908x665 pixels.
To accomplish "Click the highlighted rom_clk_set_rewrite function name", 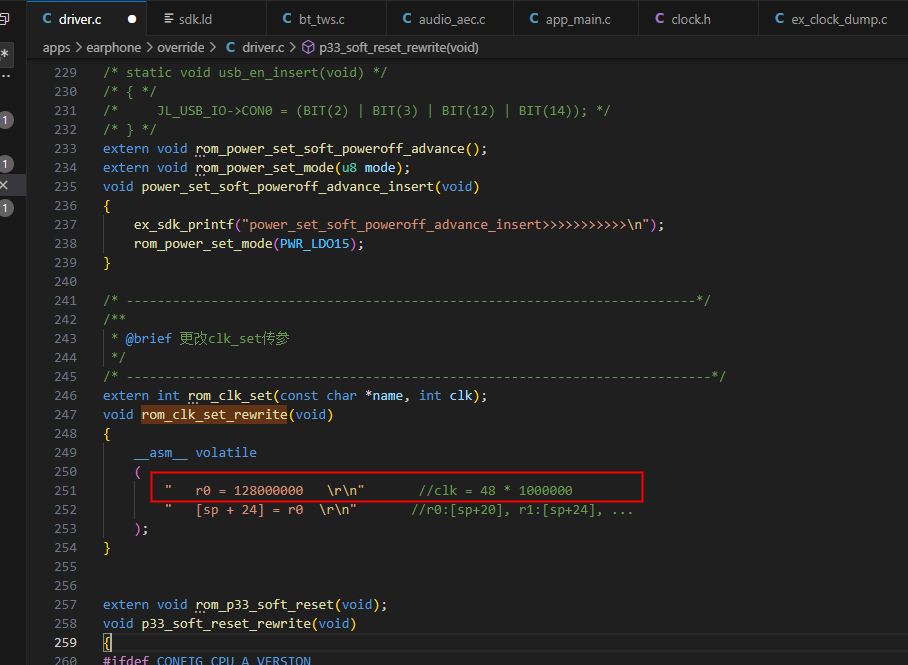I will pos(214,415).
